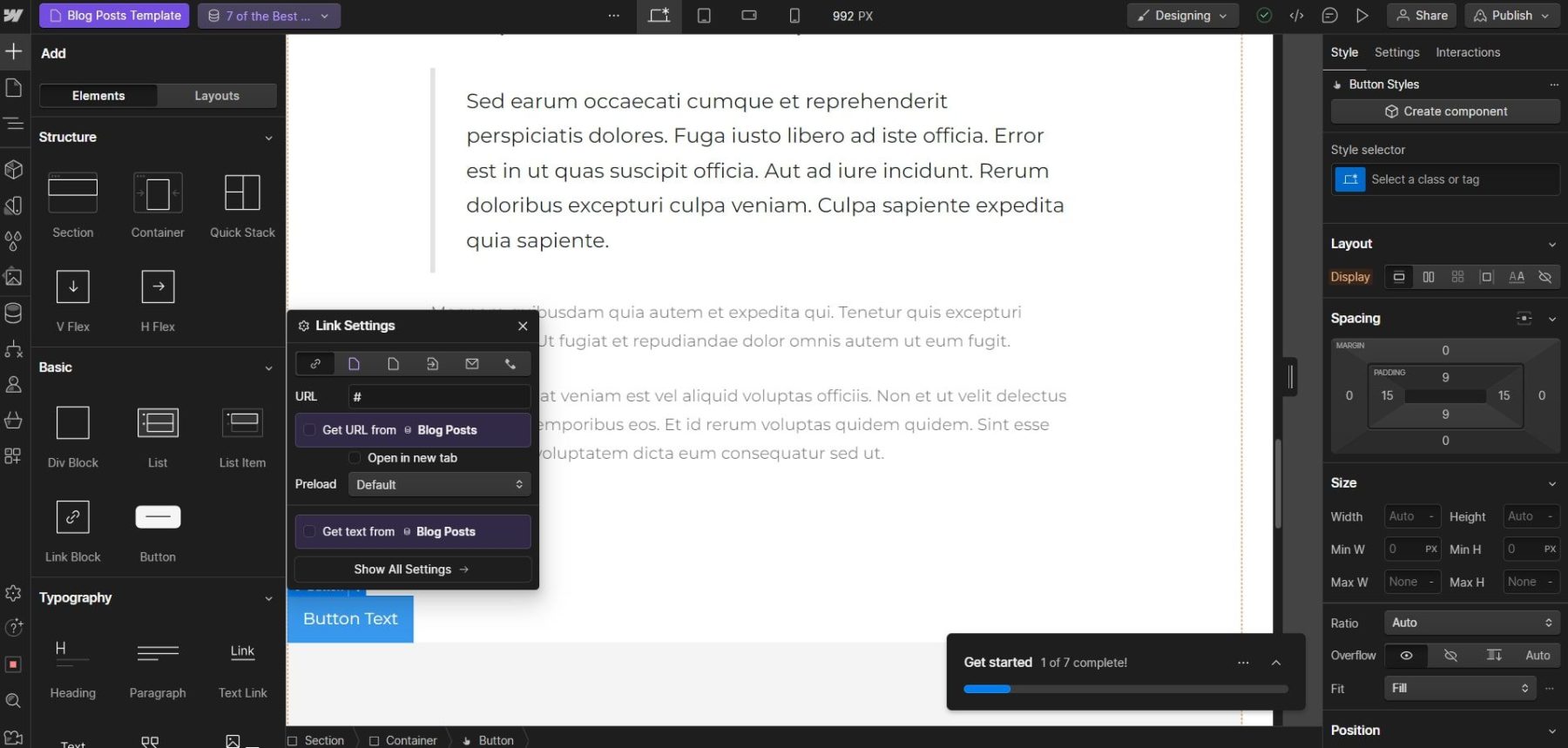Screen dimensions: 1568x748
Task: Open the Users icon in sidebar
Action: (x=14, y=384)
